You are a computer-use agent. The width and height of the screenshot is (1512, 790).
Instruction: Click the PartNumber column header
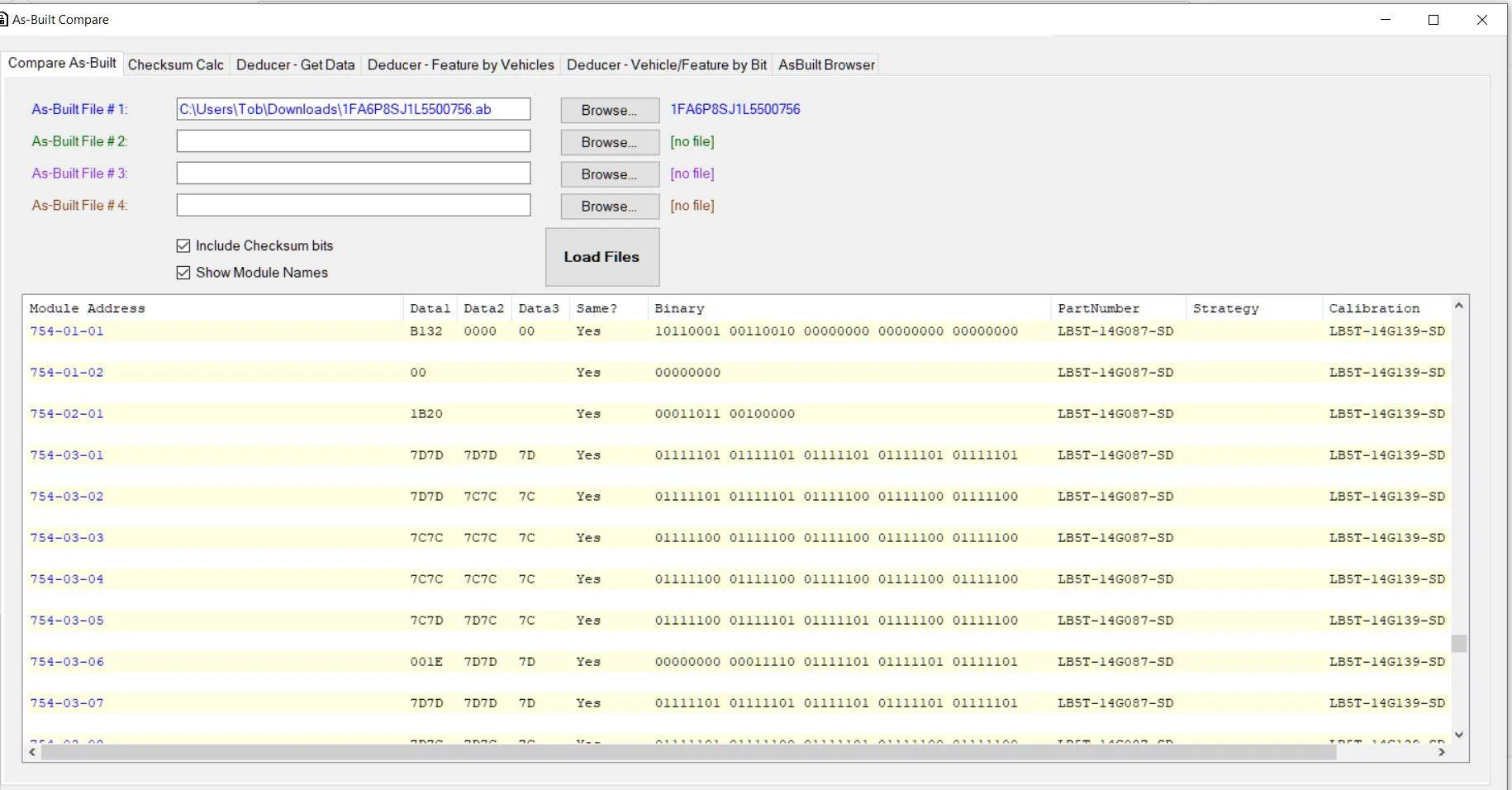tap(1118, 308)
